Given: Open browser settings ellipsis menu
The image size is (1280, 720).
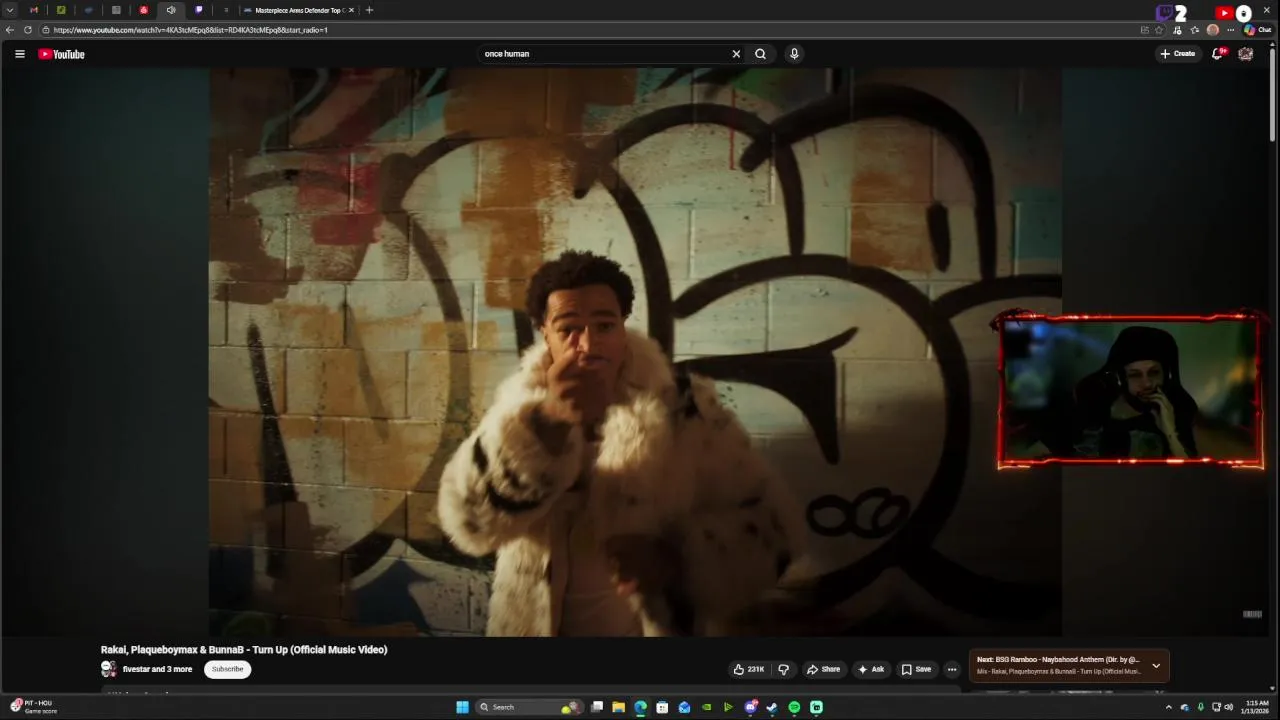Looking at the screenshot, I should pyautogui.click(x=1231, y=30).
